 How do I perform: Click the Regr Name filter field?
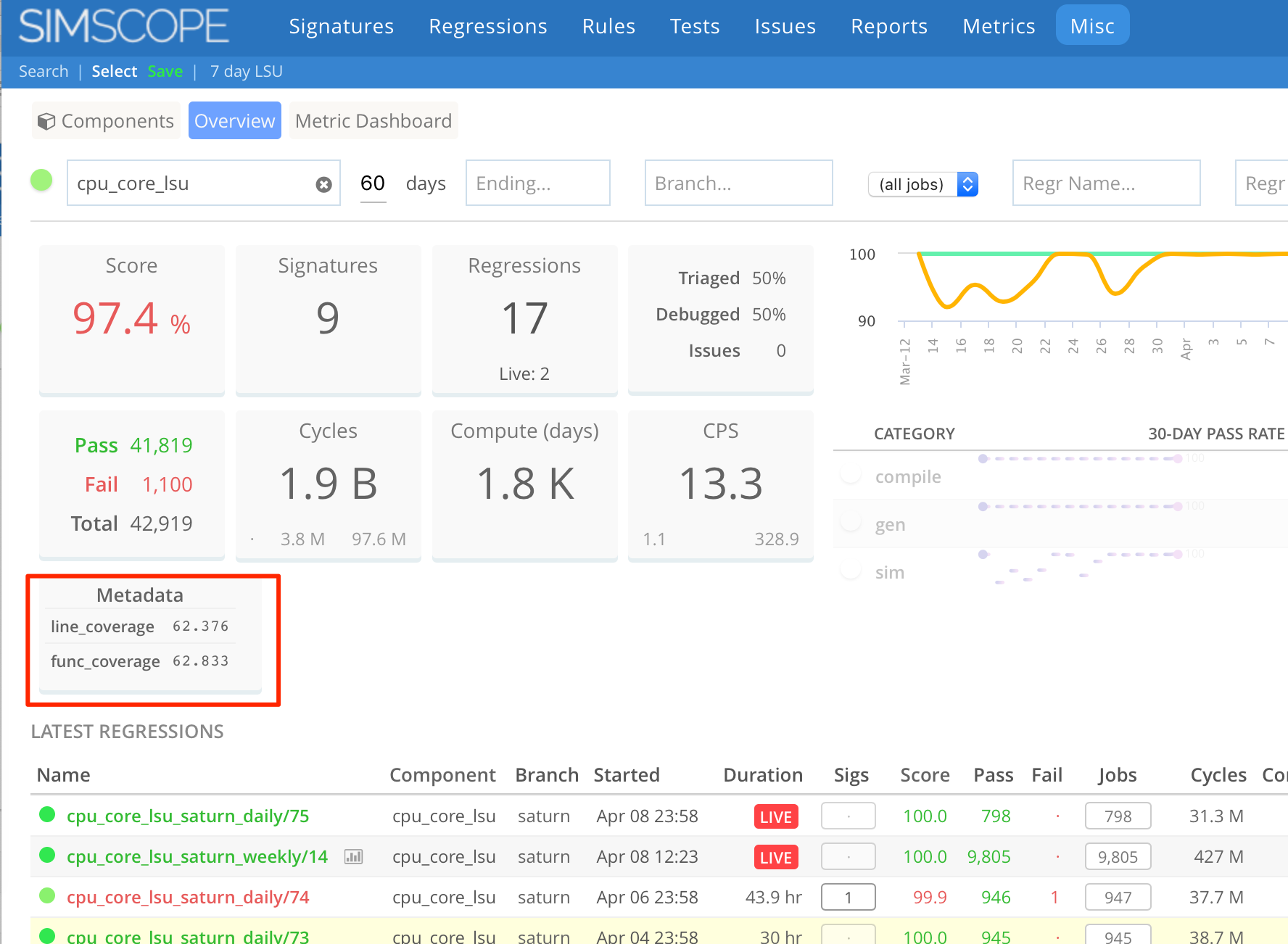1106,183
